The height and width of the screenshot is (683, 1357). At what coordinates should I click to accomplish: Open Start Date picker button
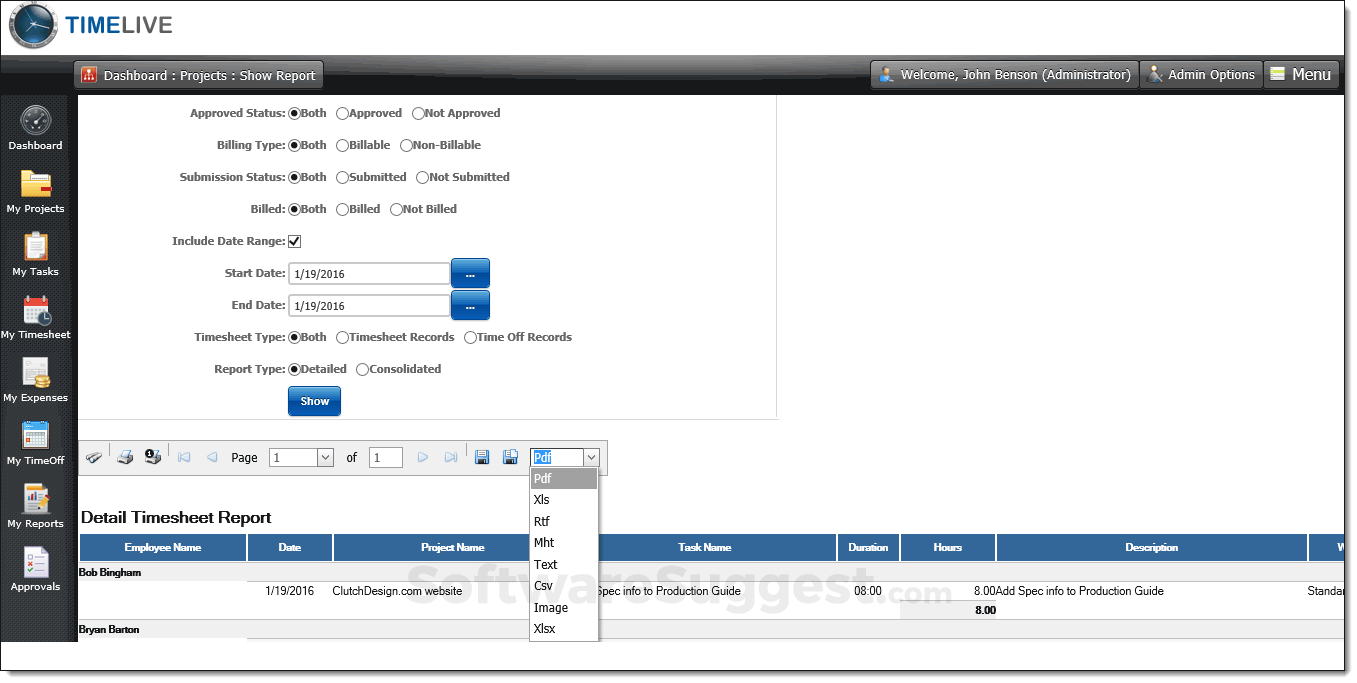pyautogui.click(x=470, y=273)
